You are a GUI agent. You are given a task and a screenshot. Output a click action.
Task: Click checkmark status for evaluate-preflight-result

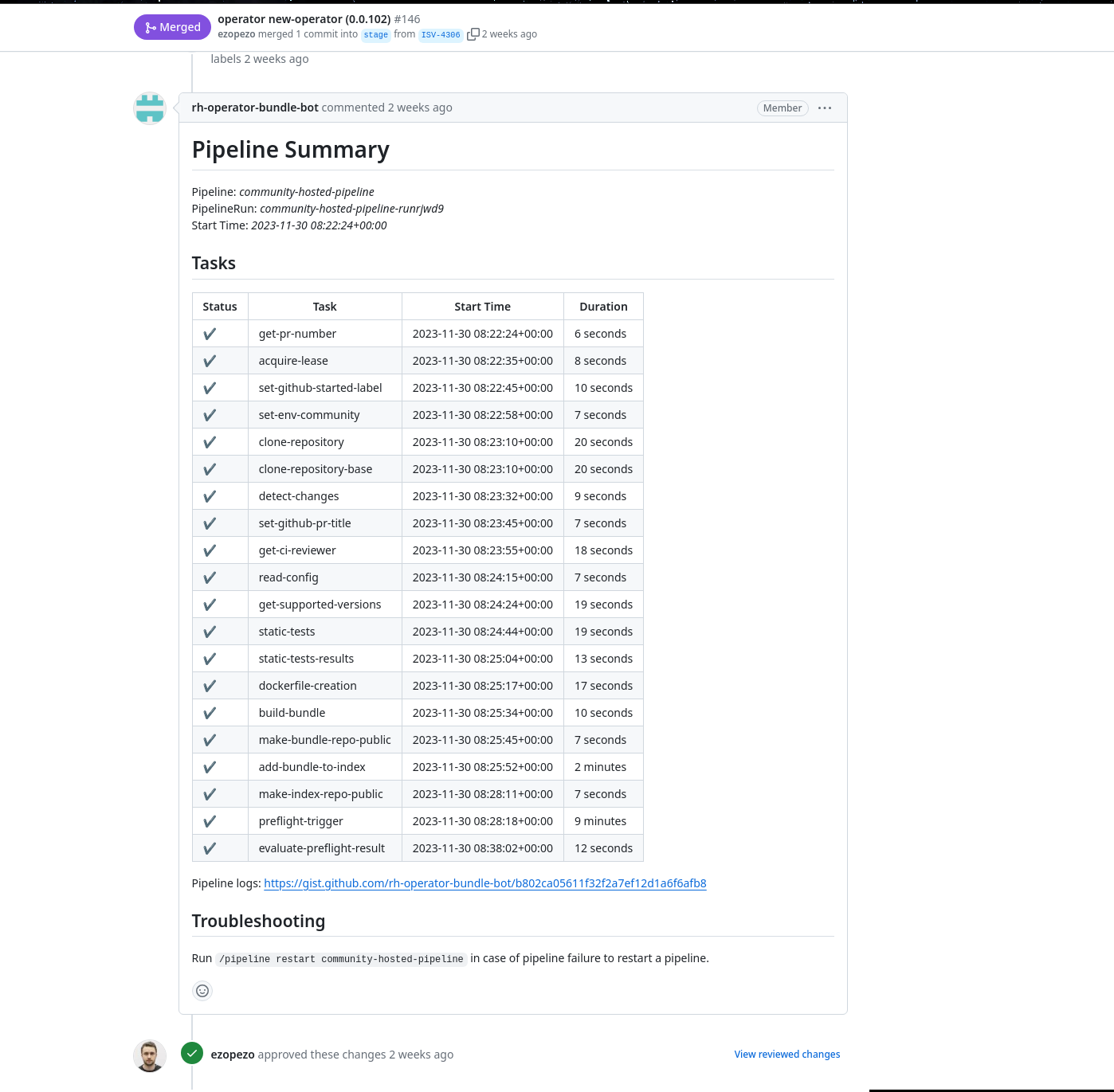coord(210,848)
